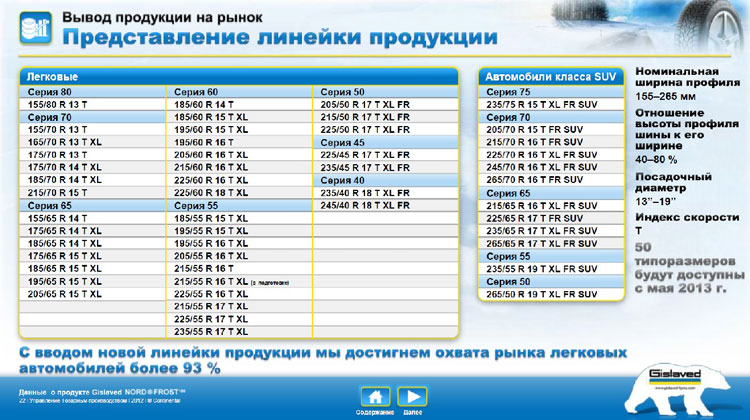The height and width of the screenshot is (420, 750).
Task: Click the 175/65 R 14 T XL cell
Action: [92, 231]
